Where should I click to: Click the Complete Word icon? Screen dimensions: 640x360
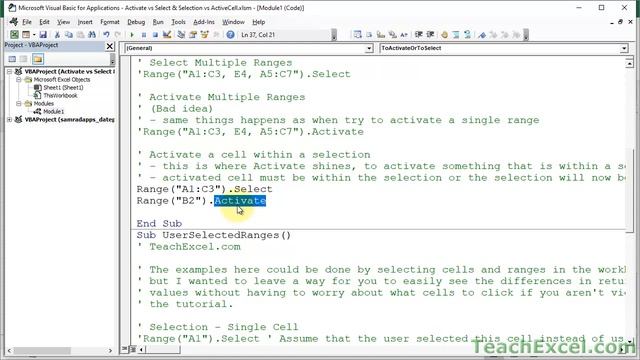(x=404, y=35)
